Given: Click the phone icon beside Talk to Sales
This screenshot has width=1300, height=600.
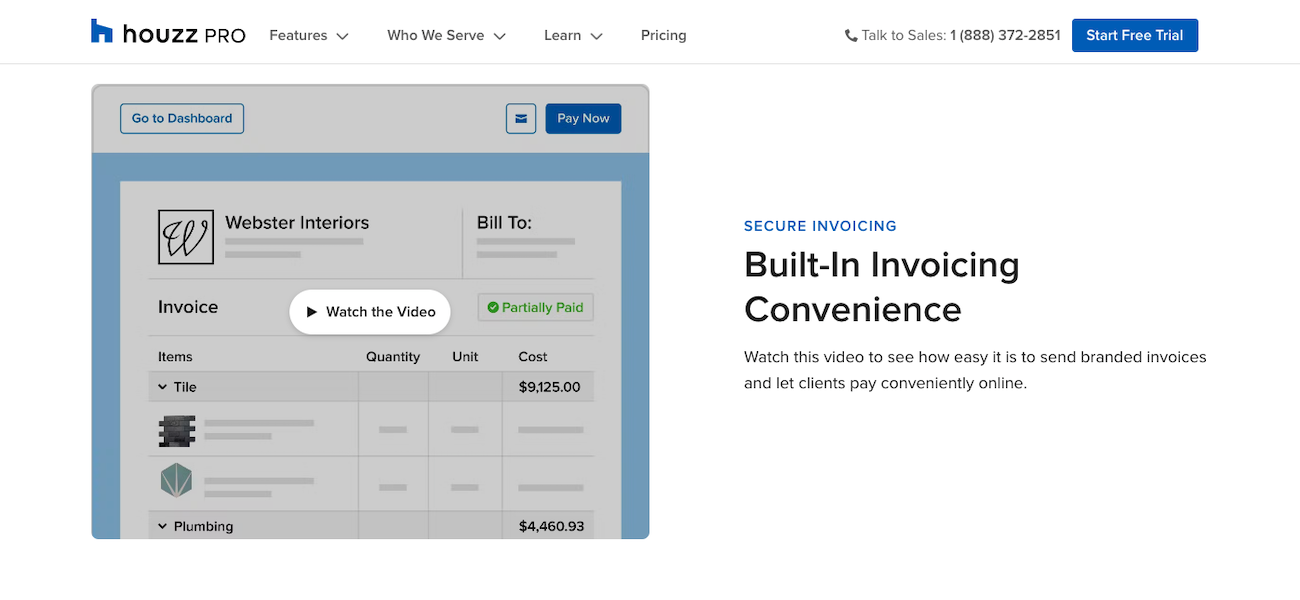Looking at the screenshot, I should tap(851, 35).
